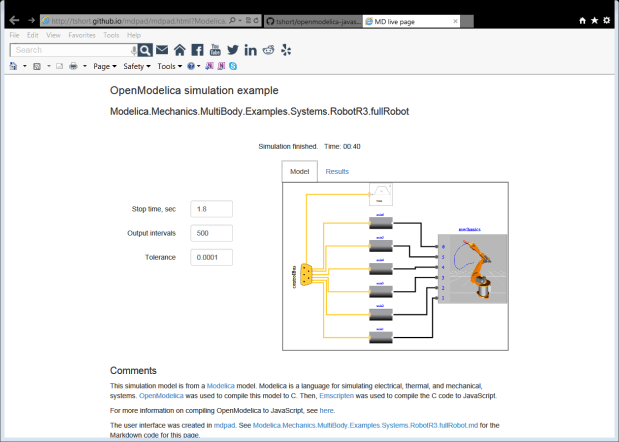This screenshot has height=442, width=619.
Task: Click the magnifier search button
Action: coord(145,50)
